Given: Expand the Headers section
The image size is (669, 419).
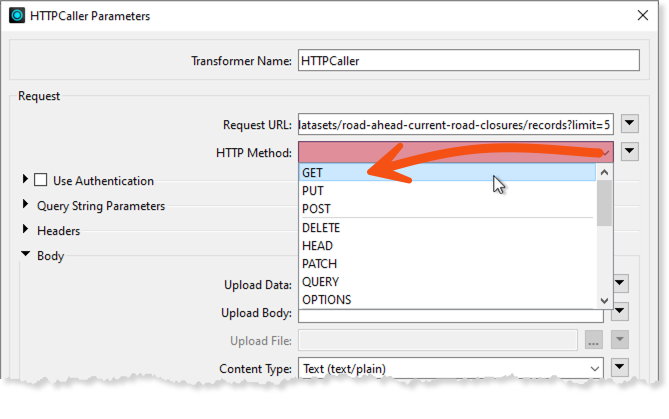Looking at the screenshot, I should 25,231.
